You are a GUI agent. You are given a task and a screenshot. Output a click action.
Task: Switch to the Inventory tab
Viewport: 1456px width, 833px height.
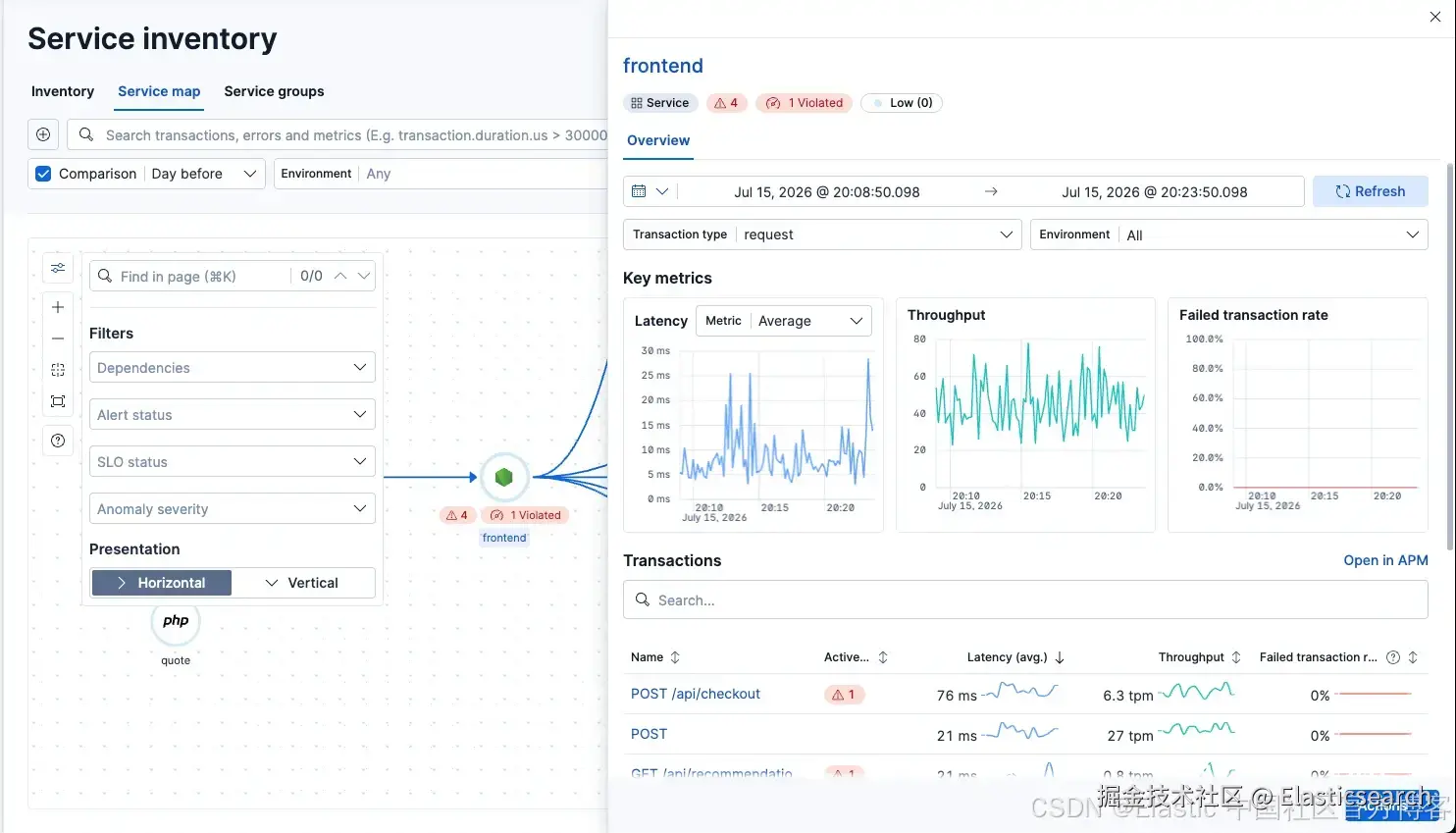[63, 91]
